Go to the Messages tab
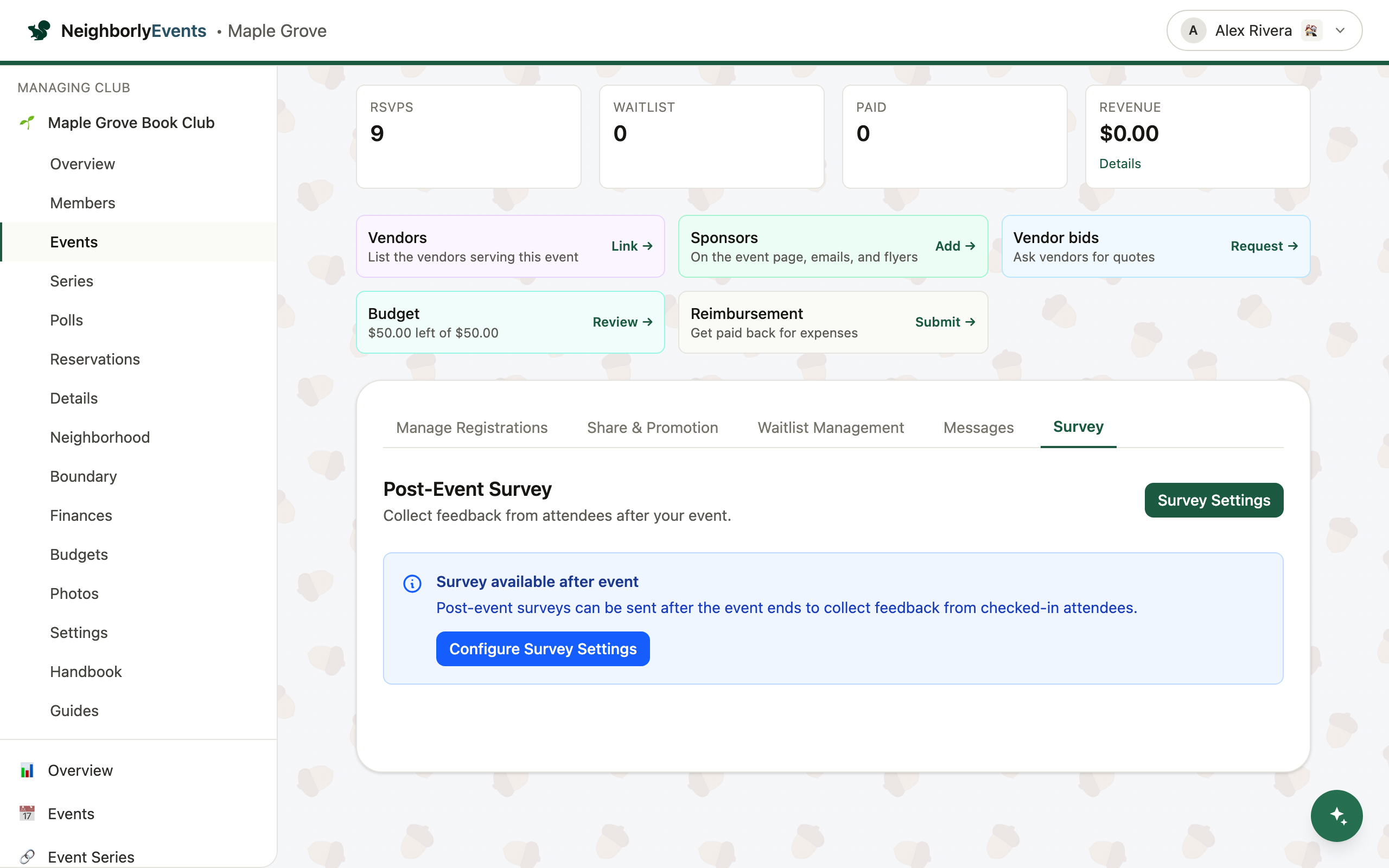 click(x=979, y=427)
